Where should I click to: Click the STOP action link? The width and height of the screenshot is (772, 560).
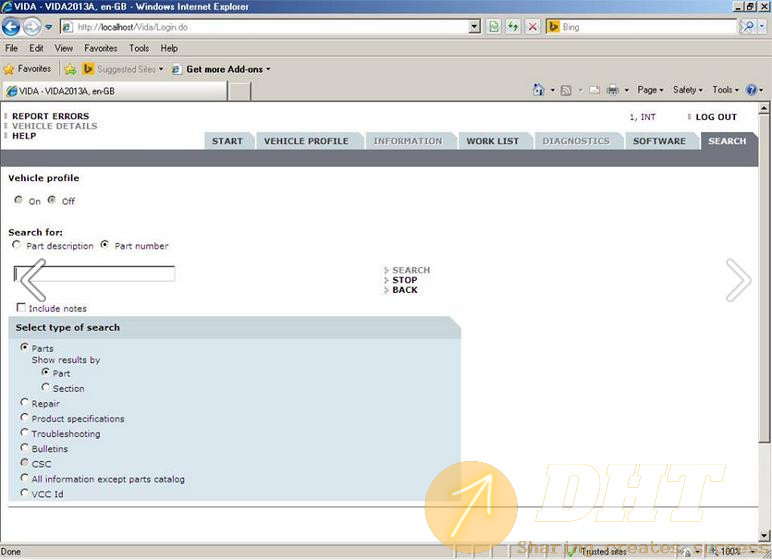[405, 280]
